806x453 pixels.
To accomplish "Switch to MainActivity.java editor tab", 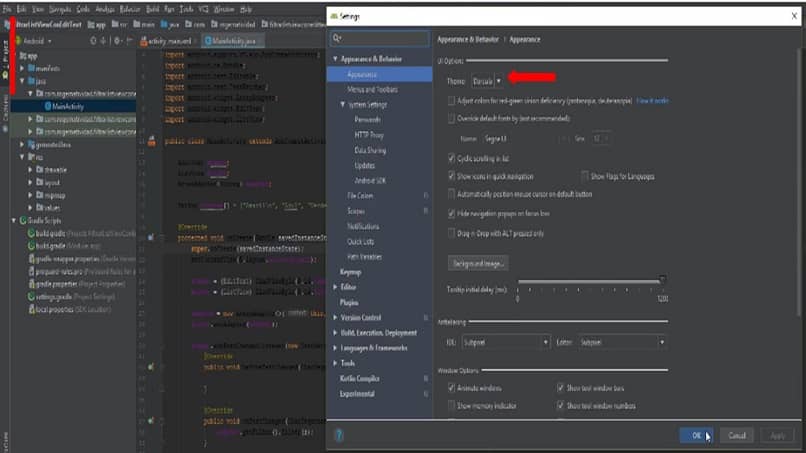I will pos(232,41).
